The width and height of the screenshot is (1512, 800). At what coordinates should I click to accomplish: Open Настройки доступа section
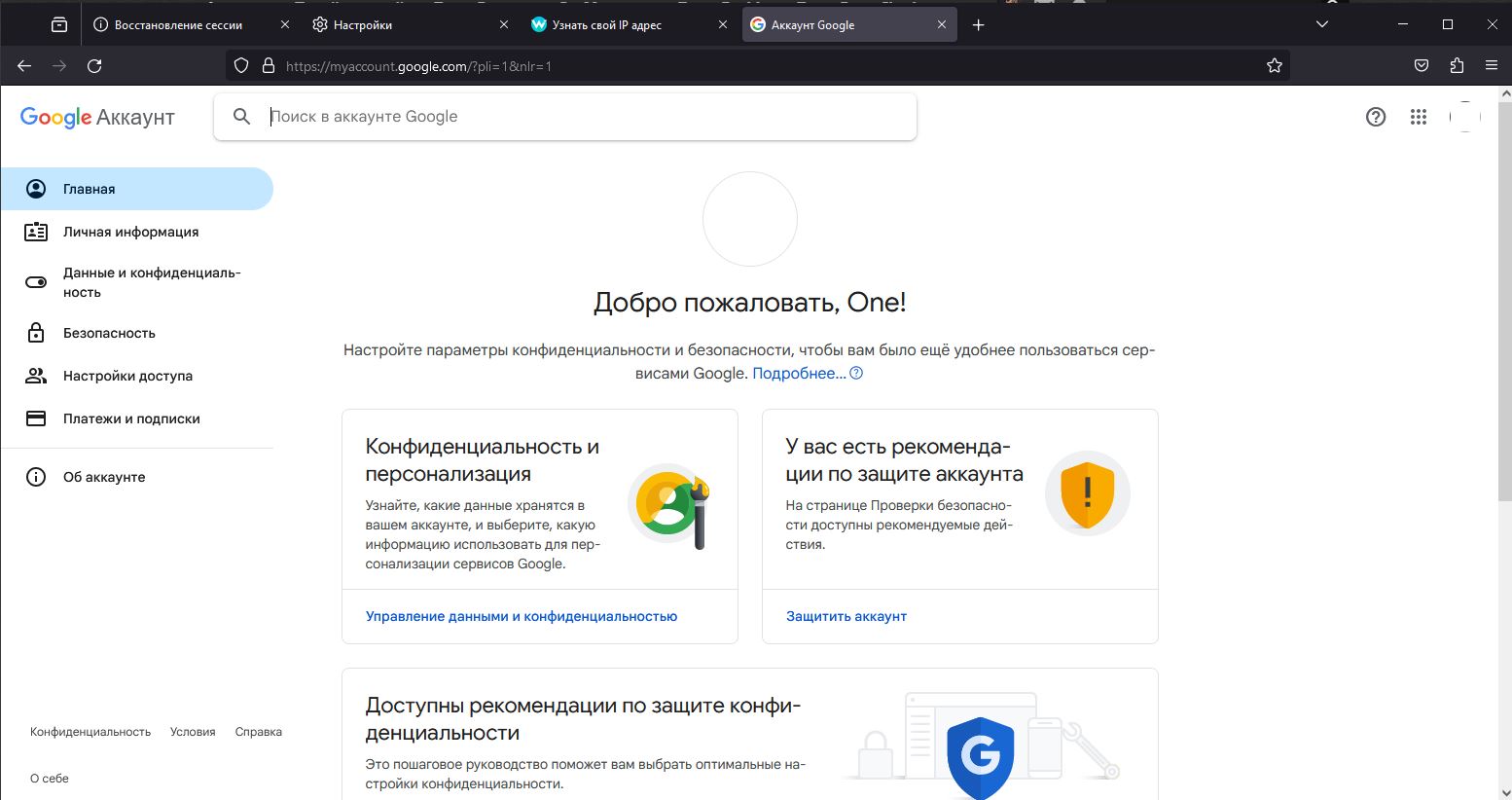[x=136, y=376]
